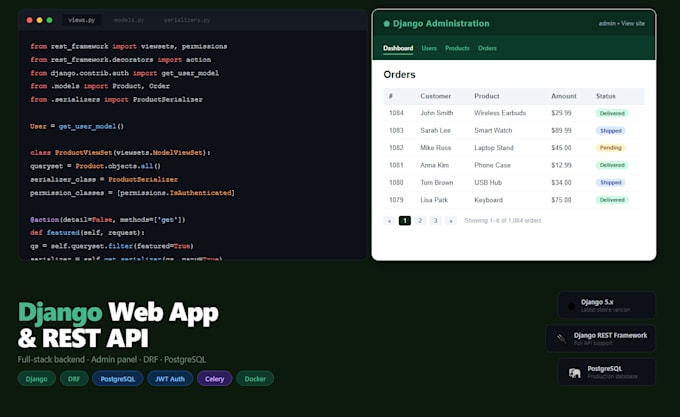This screenshot has width=680, height=417.
Task: Open the serializers.py editor tab
Action: (x=187, y=20)
